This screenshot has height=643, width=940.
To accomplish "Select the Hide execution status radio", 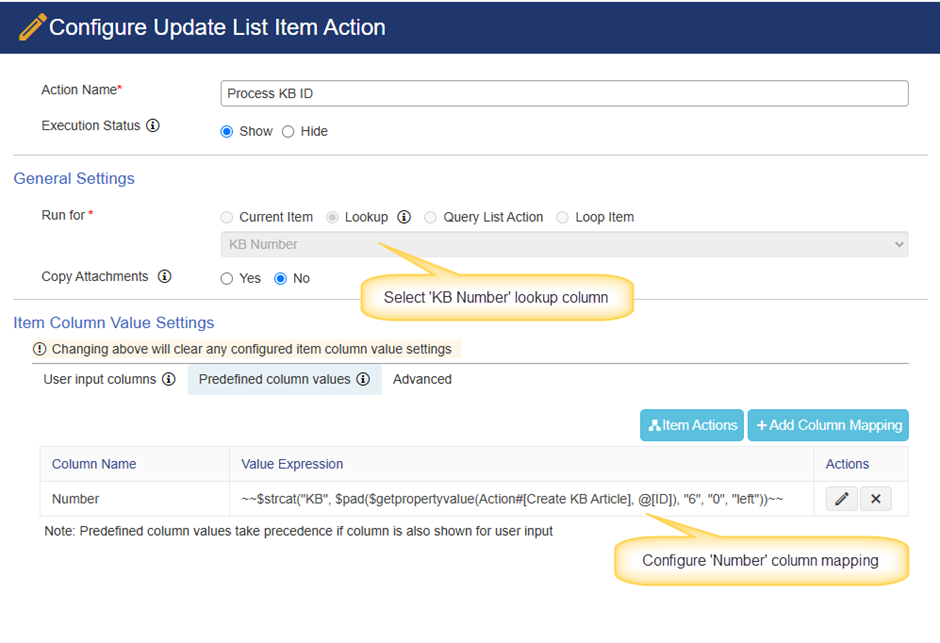I will point(288,131).
